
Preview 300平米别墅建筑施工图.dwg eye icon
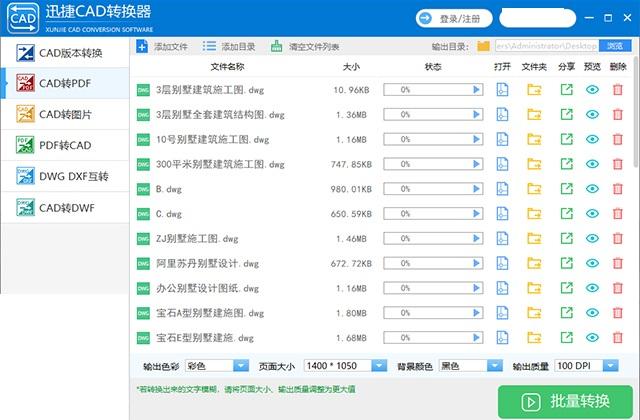pos(592,164)
